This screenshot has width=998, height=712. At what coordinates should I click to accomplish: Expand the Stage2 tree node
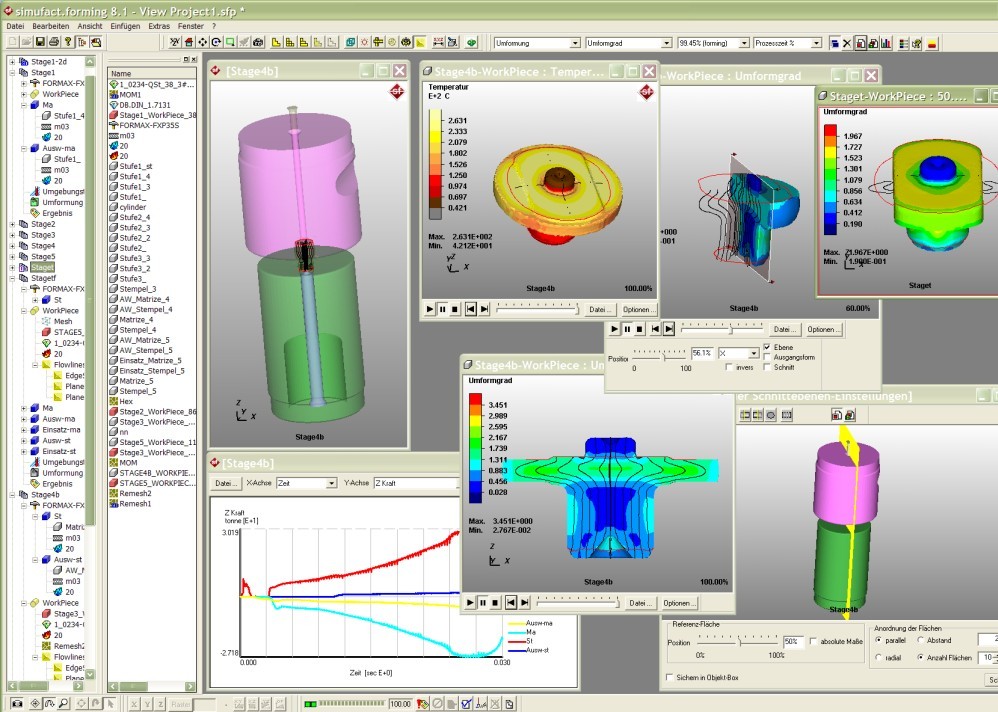click(x=12, y=224)
